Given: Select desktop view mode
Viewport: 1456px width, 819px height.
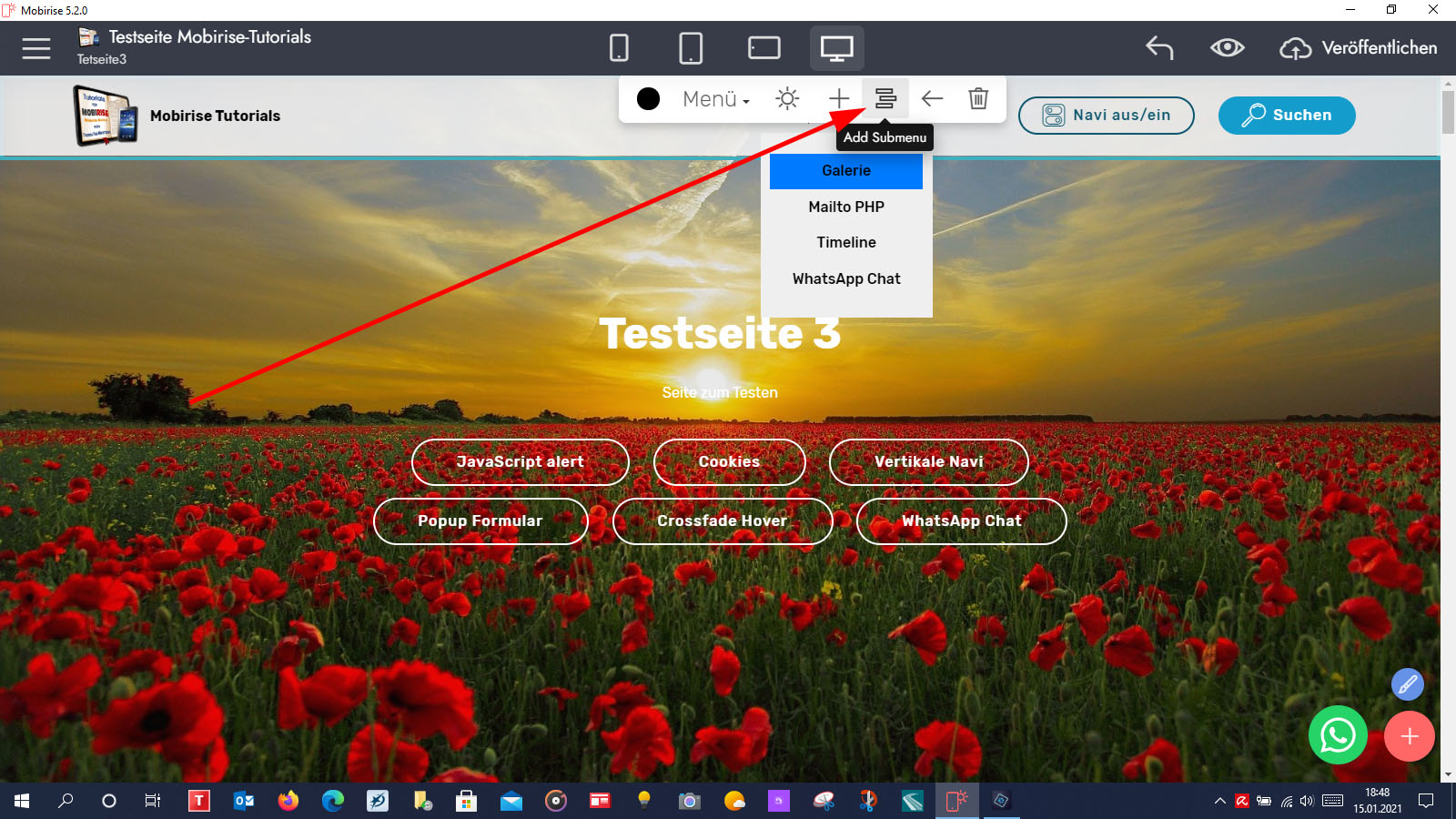Looking at the screenshot, I should (x=836, y=47).
